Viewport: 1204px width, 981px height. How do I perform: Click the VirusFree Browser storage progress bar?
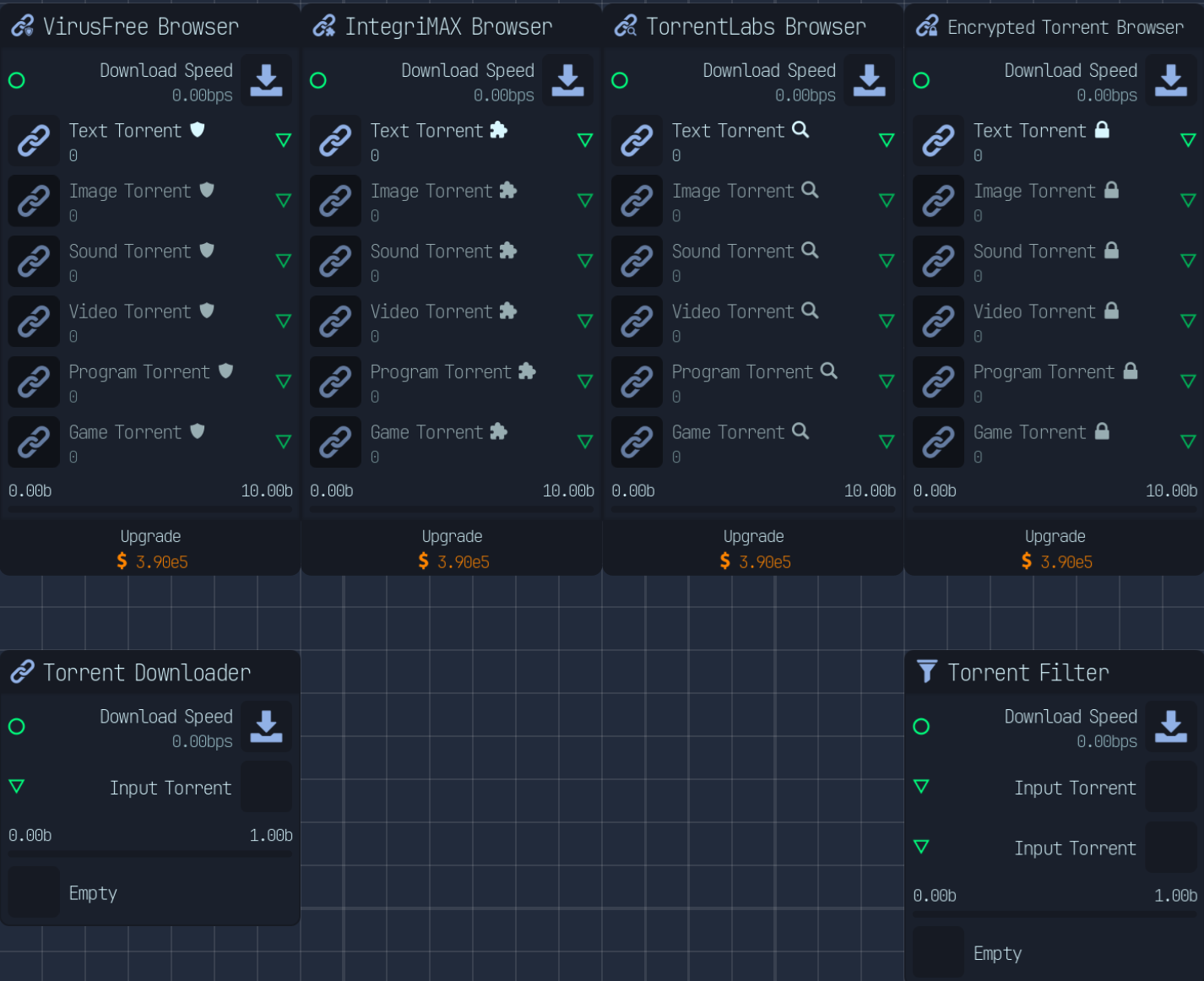pyautogui.click(x=150, y=509)
